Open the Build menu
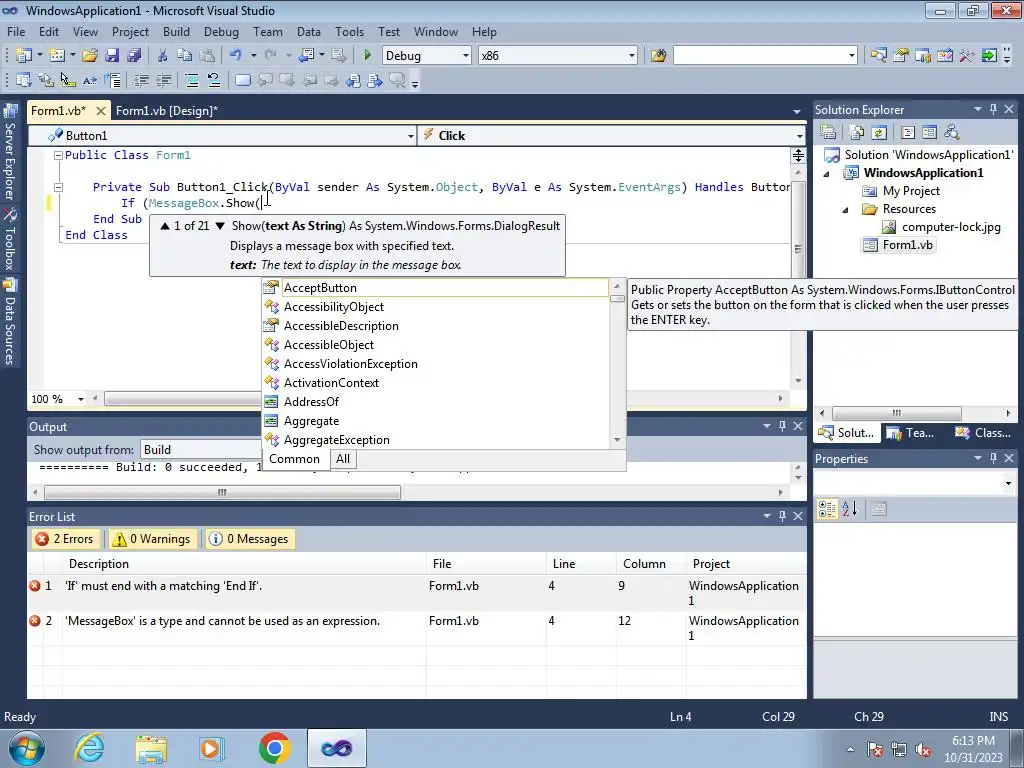 (x=176, y=31)
